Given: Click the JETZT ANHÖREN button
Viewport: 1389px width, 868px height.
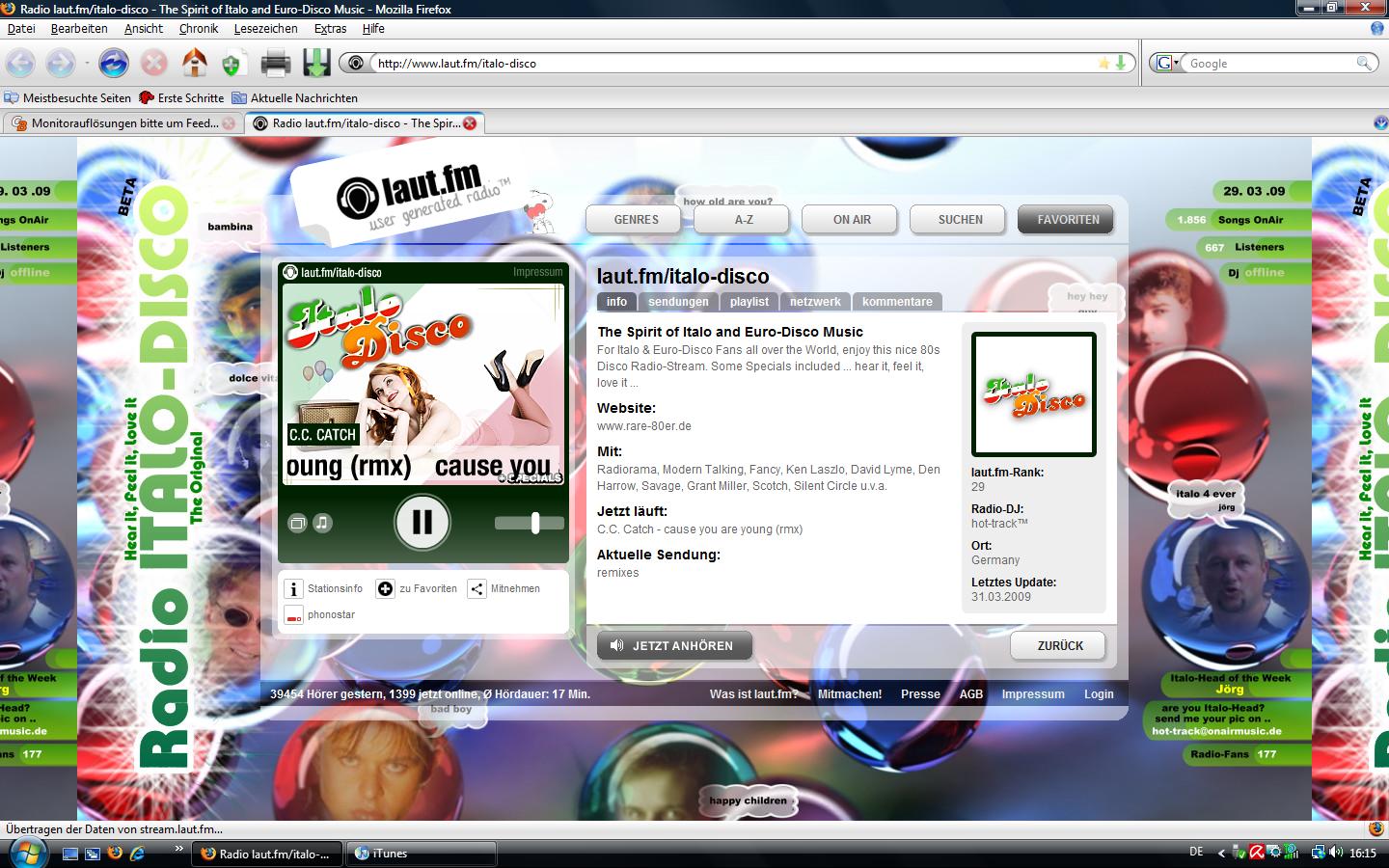Looking at the screenshot, I should 674,646.
